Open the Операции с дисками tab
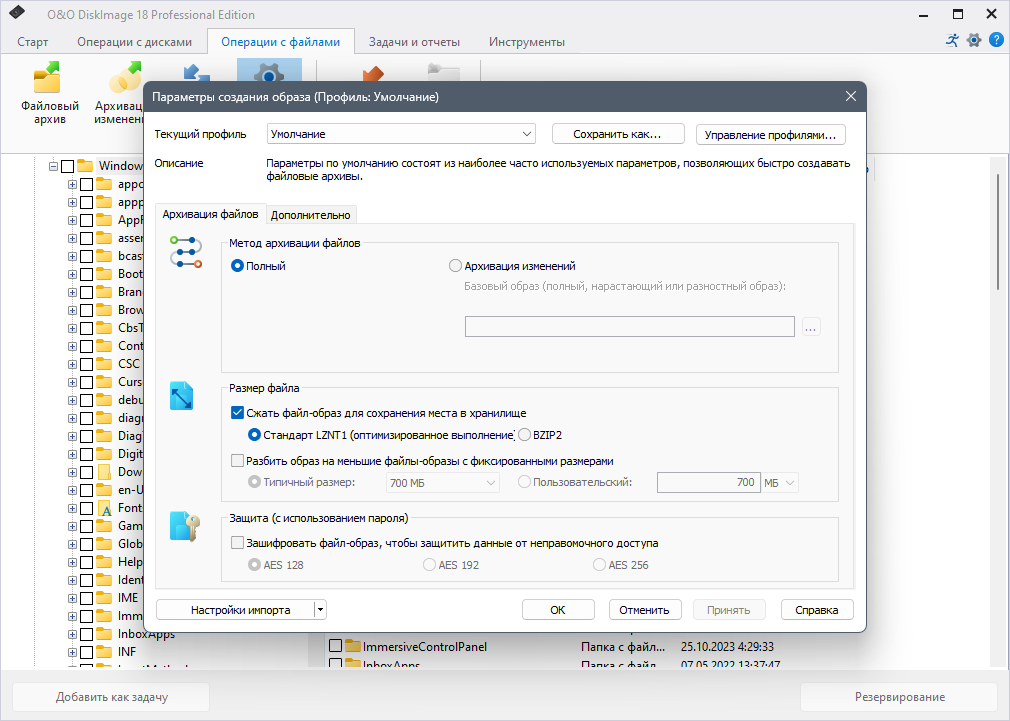 pyautogui.click(x=135, y=42)
